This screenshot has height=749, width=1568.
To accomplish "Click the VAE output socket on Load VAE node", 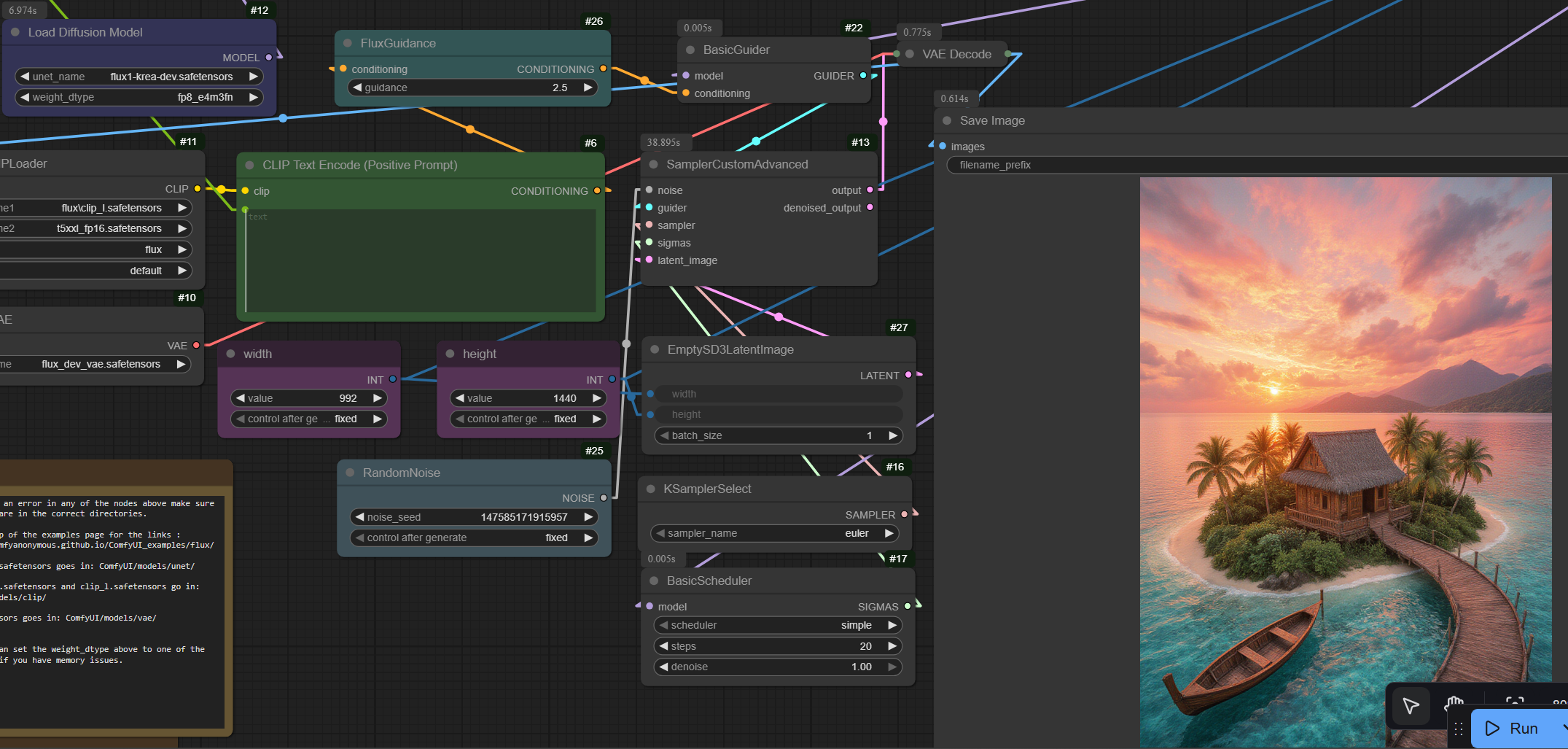I will (x=196, y=346).
